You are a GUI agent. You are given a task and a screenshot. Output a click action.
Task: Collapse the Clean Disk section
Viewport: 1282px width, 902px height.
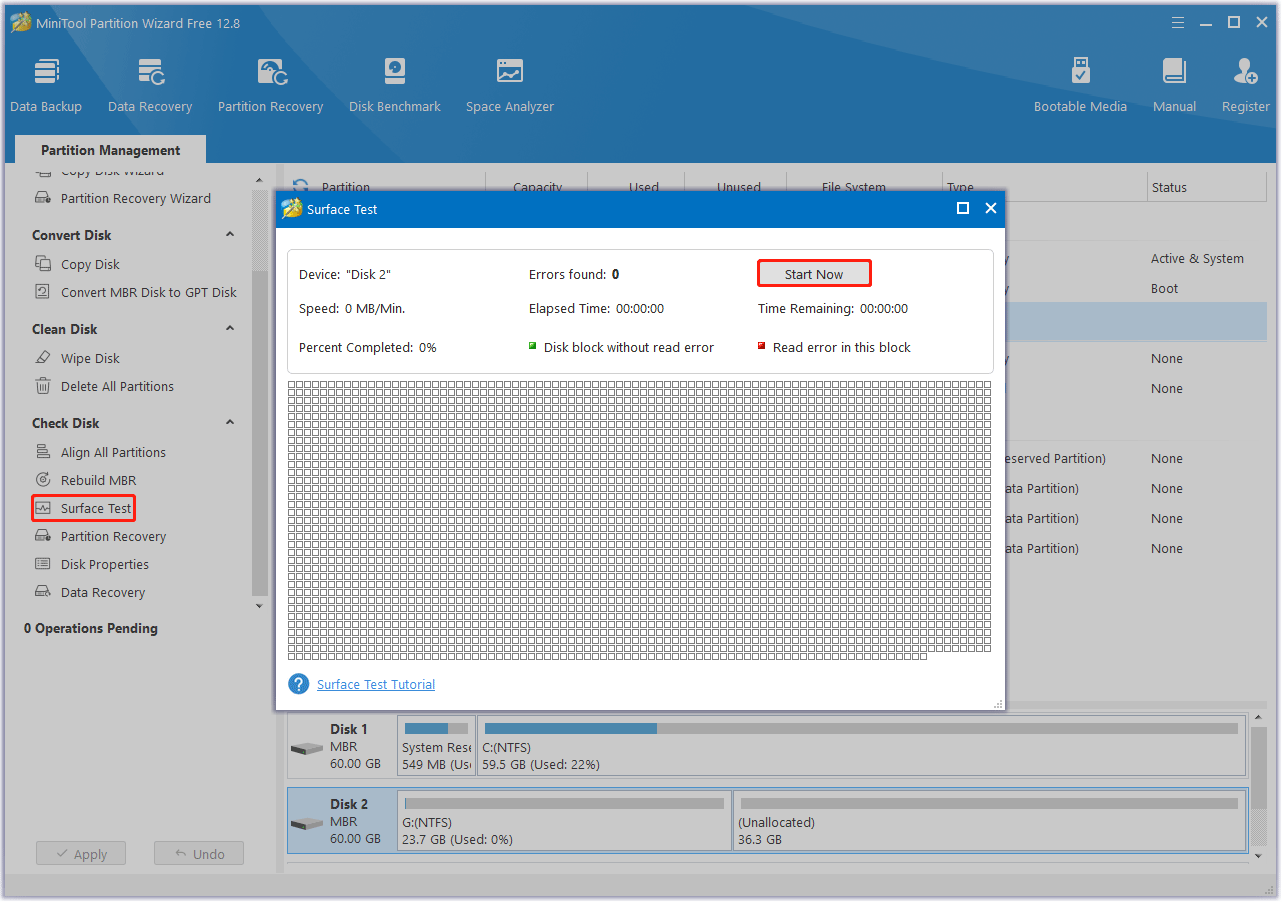229,328
